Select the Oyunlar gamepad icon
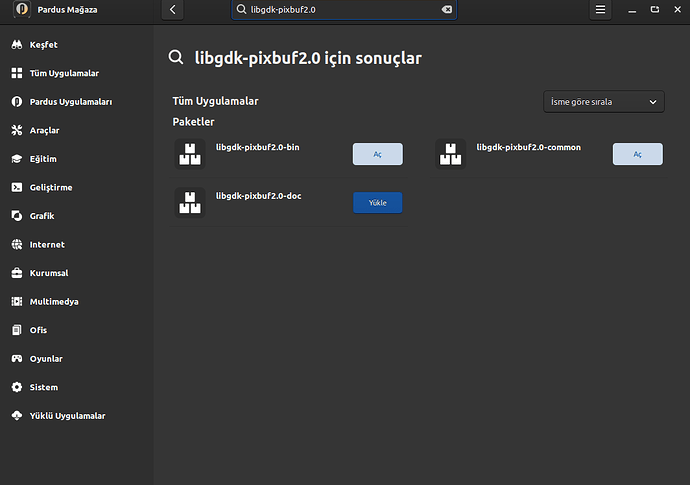Viewport: 690px width, 485px height. tap(16, 358)
